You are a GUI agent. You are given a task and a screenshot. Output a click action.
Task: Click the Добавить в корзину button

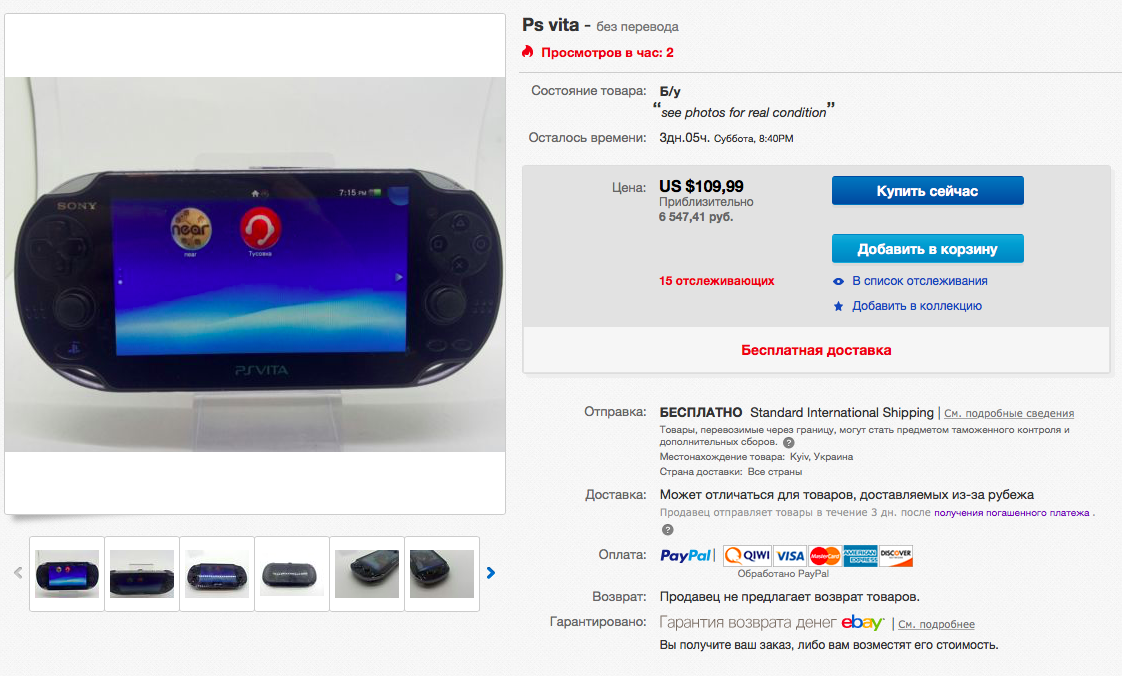tap(927, 249)
